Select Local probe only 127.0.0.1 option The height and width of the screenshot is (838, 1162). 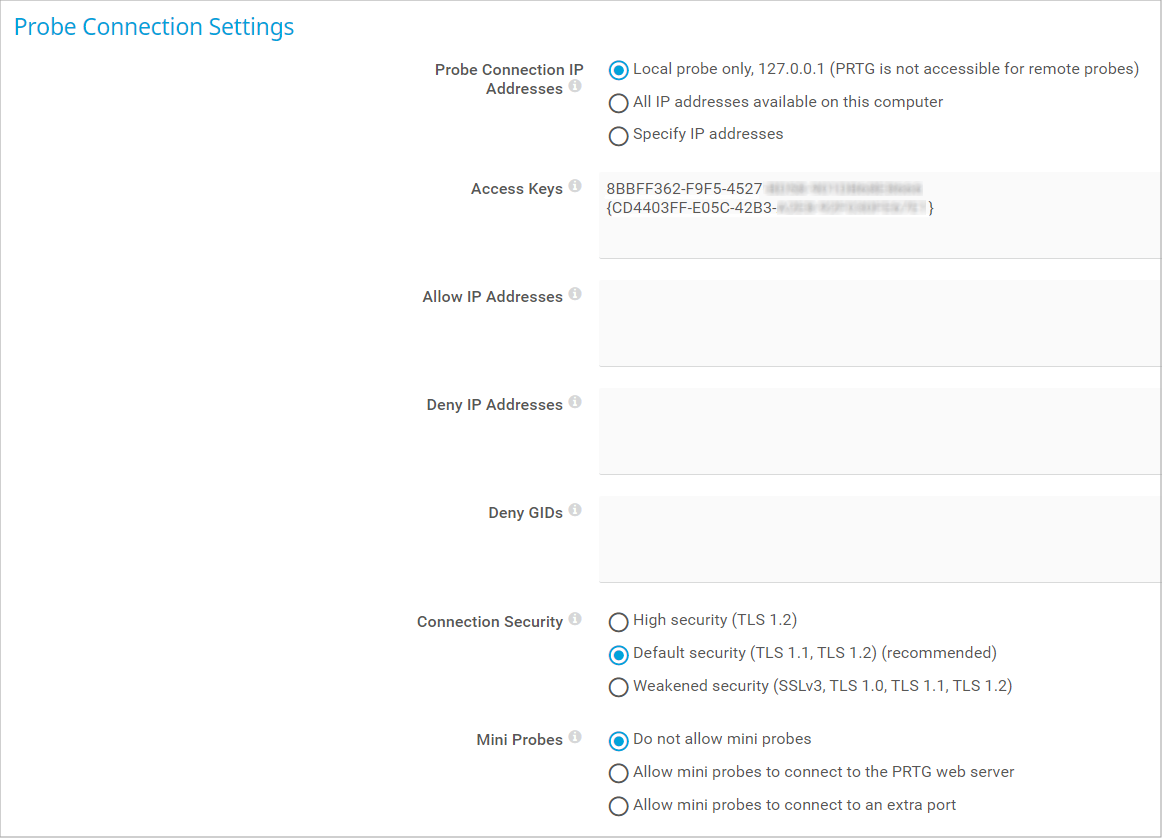click(x=619, y=71)
